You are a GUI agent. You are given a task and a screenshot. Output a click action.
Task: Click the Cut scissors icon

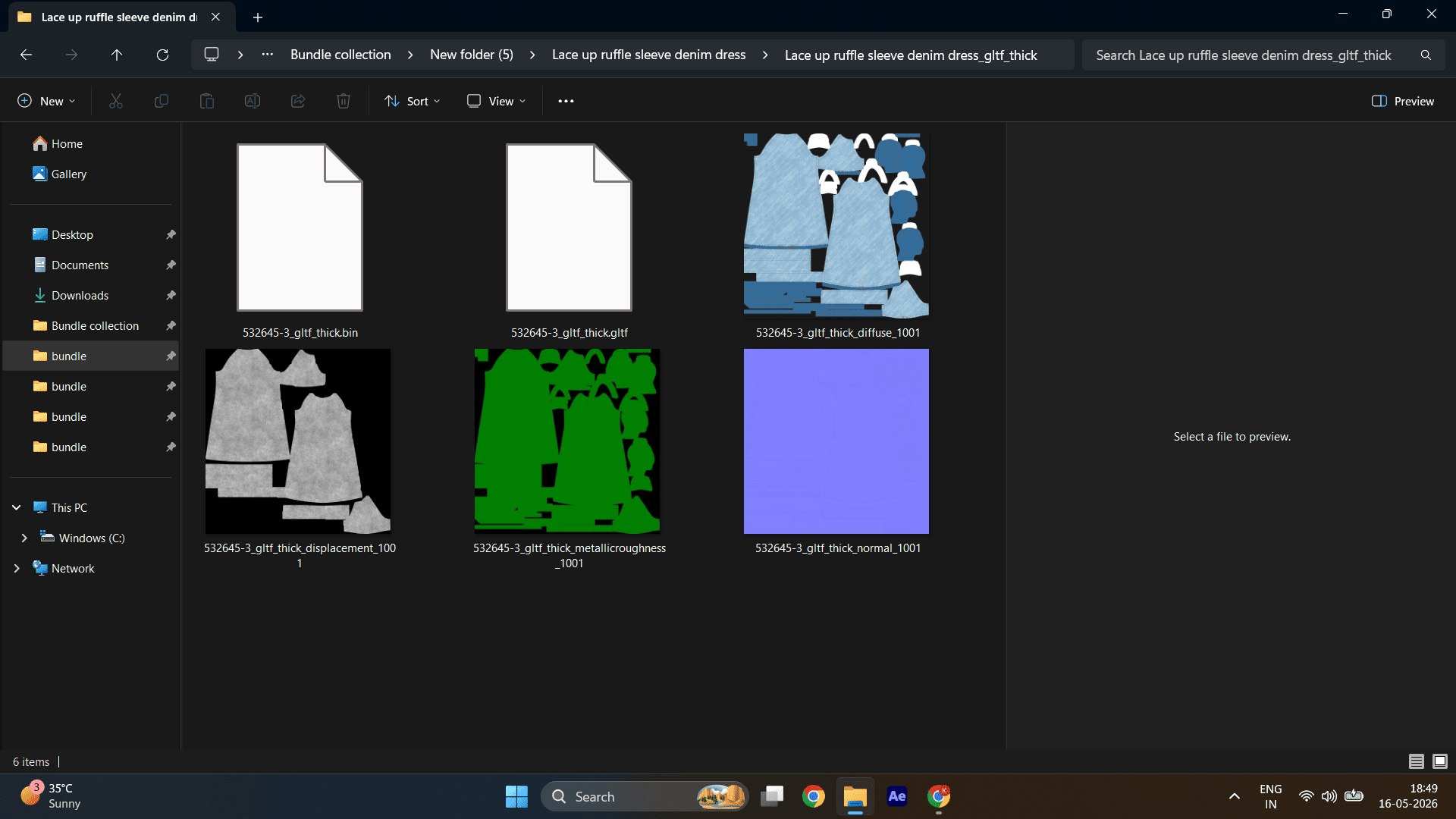(116, 101)
